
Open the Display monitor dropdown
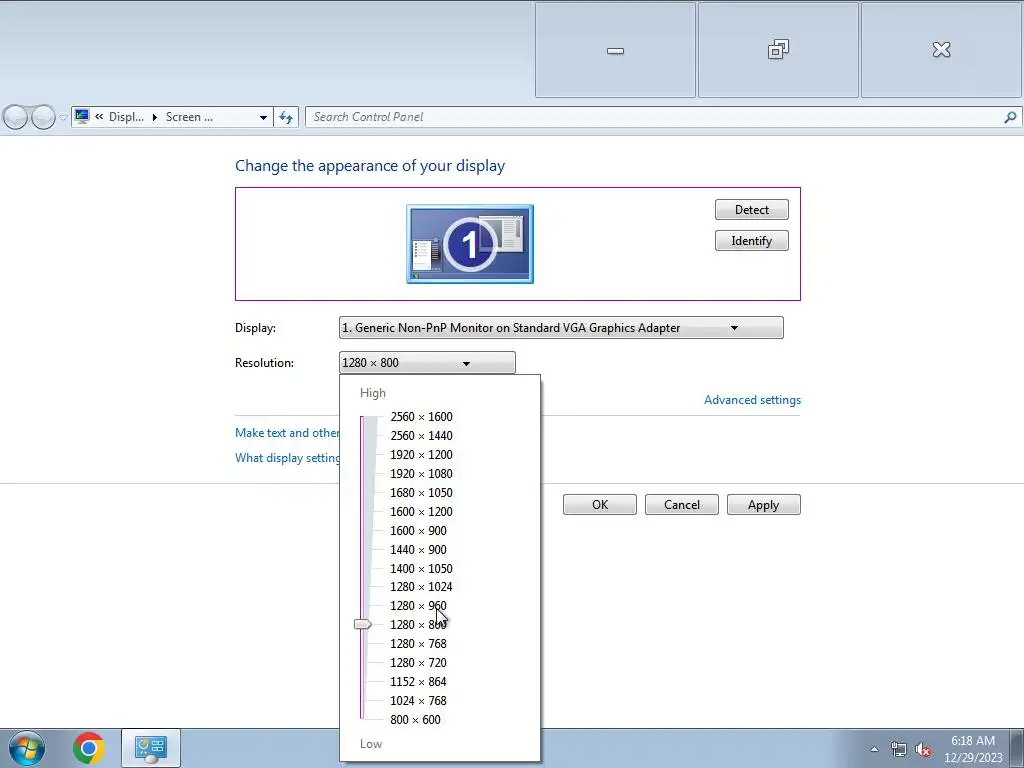pyautogui.click(x=561, y=328)
